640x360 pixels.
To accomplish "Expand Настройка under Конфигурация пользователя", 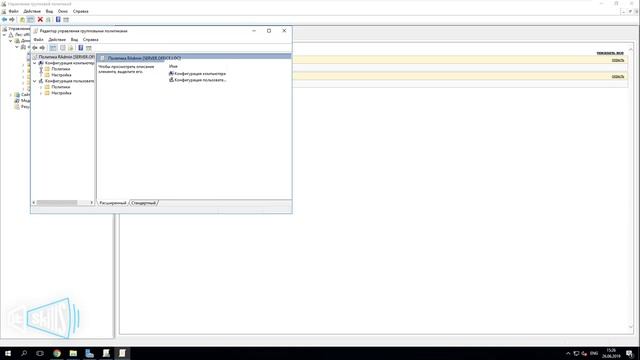I will tap(41, 93).
